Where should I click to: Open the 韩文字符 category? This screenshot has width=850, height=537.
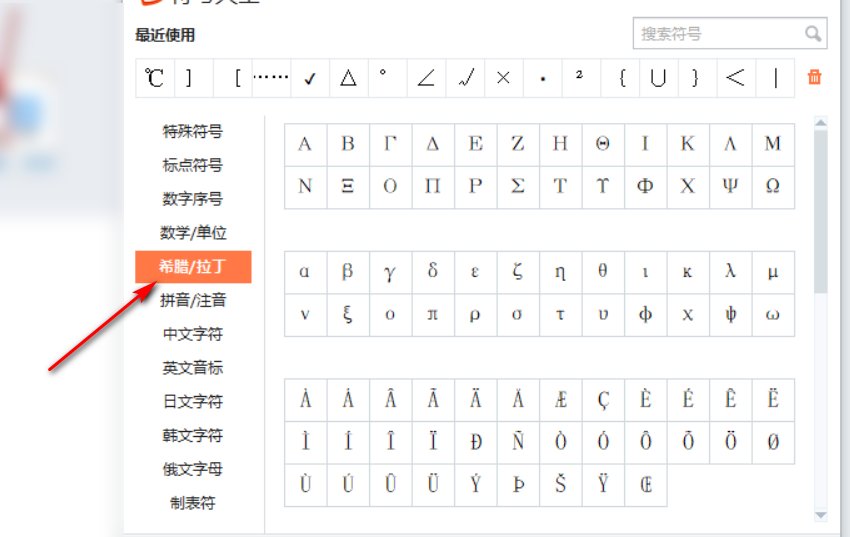[193, 435]
